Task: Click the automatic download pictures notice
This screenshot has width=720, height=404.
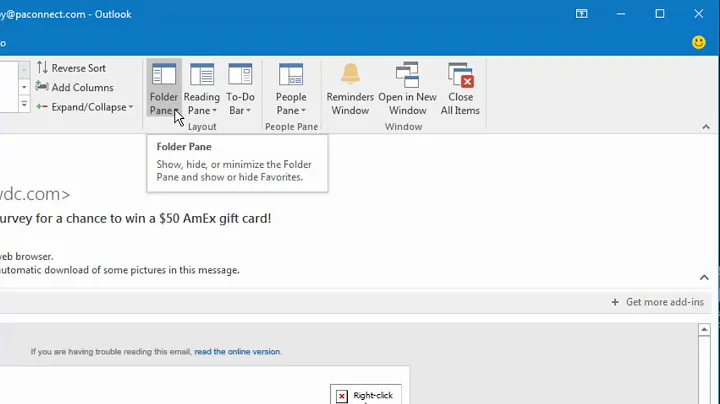Action: tap(120, 270)
